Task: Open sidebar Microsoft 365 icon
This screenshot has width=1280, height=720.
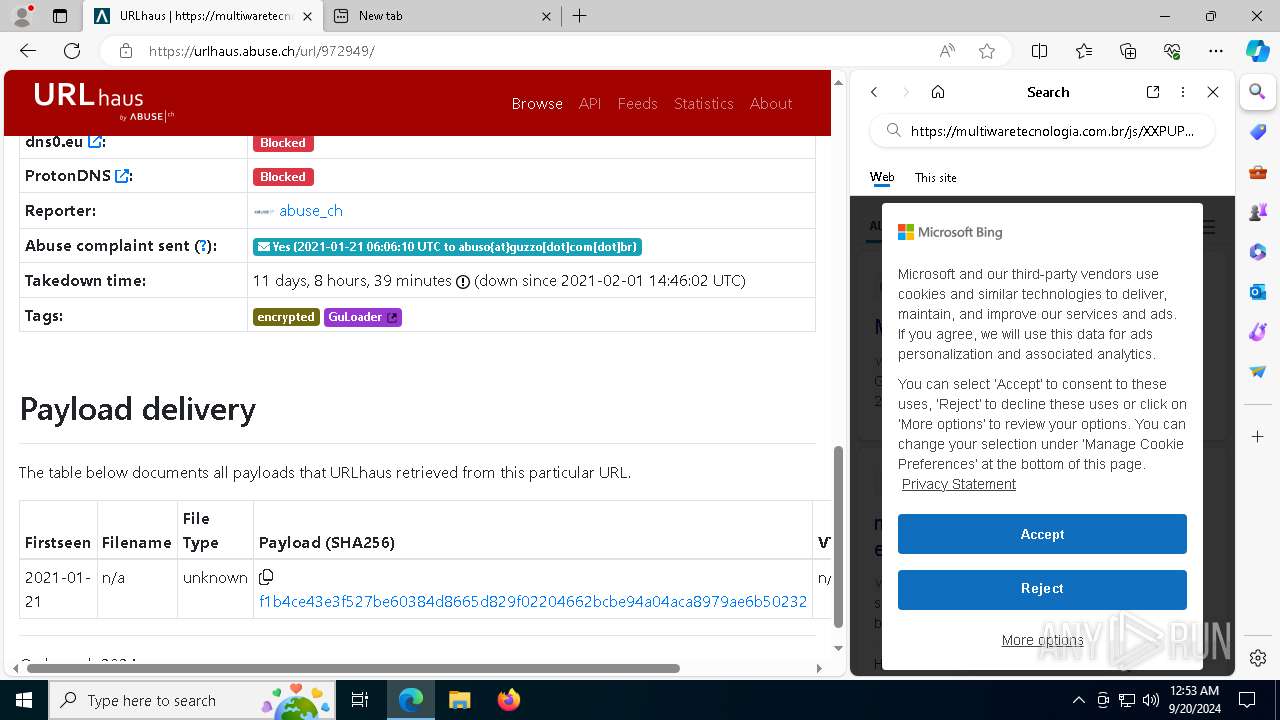Action: [1258, 252]
